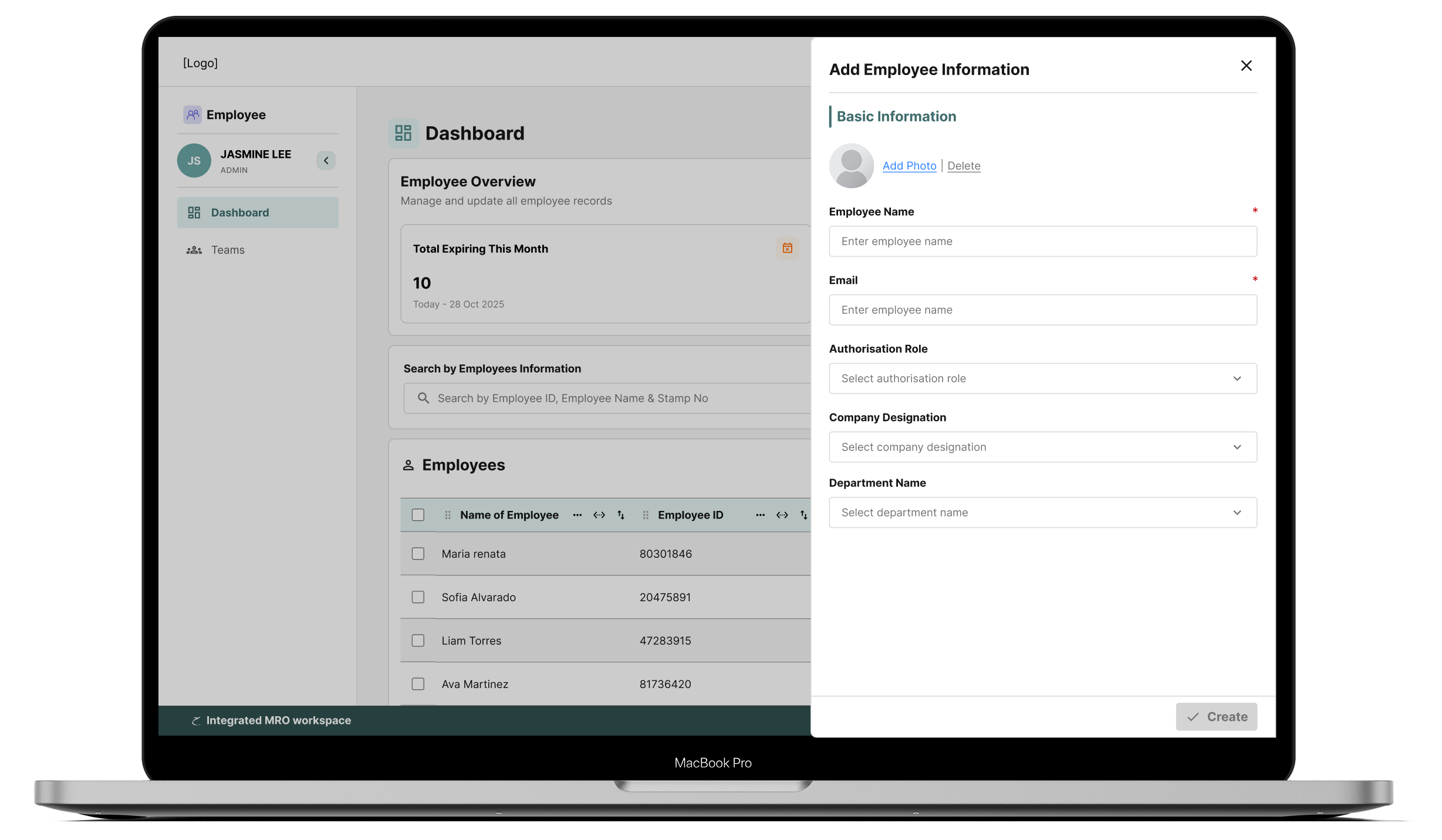Click the Create button
This screenshot has height=840, width=1442.
(x=1216, y=717)
